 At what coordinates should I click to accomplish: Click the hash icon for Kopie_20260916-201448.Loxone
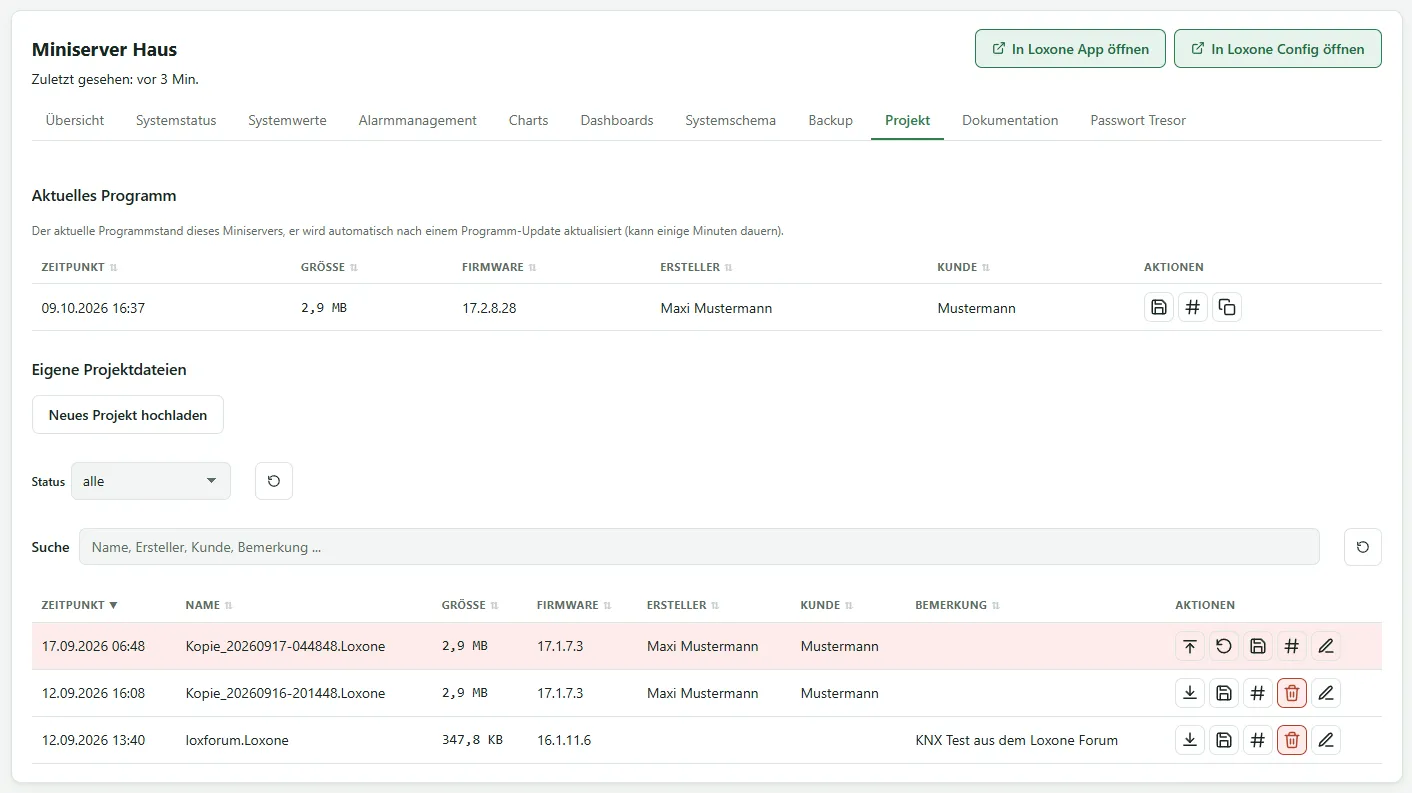[1258, 693]
